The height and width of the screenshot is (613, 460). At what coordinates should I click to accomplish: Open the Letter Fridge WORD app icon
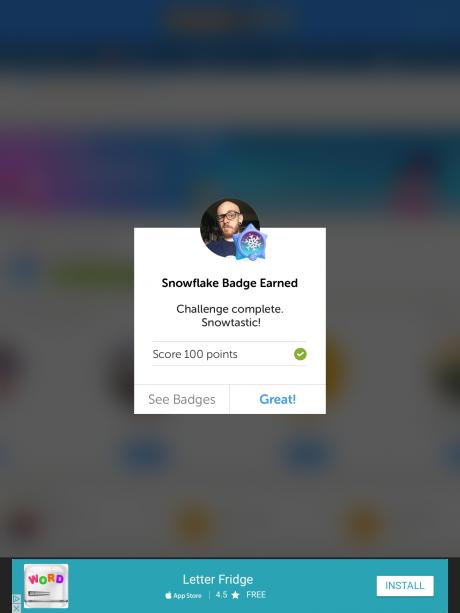[46, 585]
